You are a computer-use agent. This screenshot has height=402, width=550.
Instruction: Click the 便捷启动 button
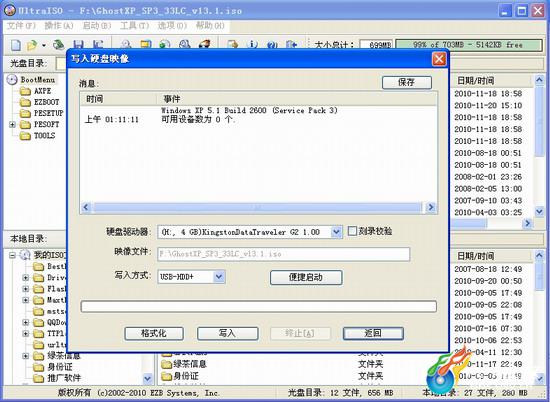tap(306, 277)
